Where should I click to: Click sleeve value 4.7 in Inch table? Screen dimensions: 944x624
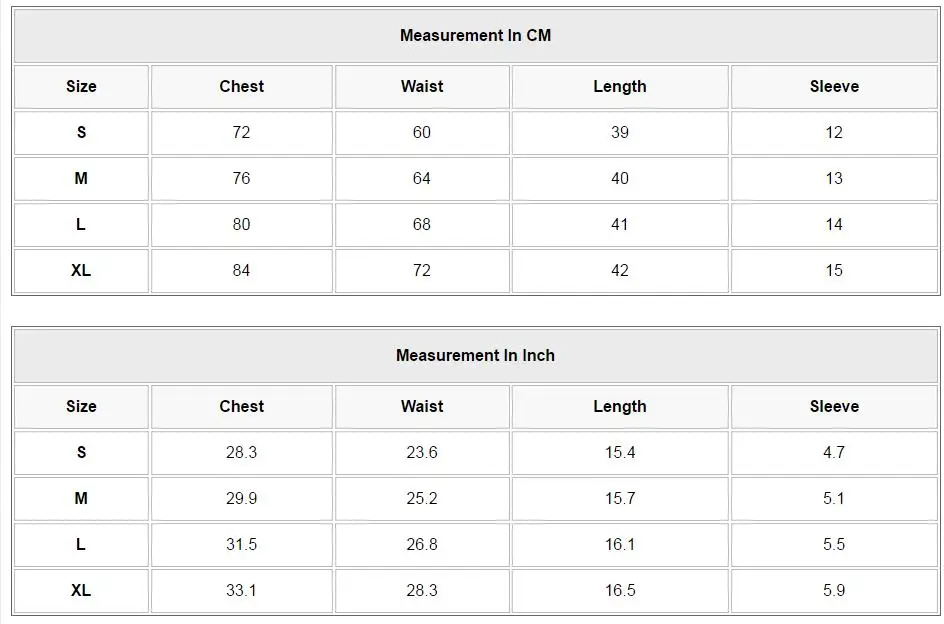833,453
